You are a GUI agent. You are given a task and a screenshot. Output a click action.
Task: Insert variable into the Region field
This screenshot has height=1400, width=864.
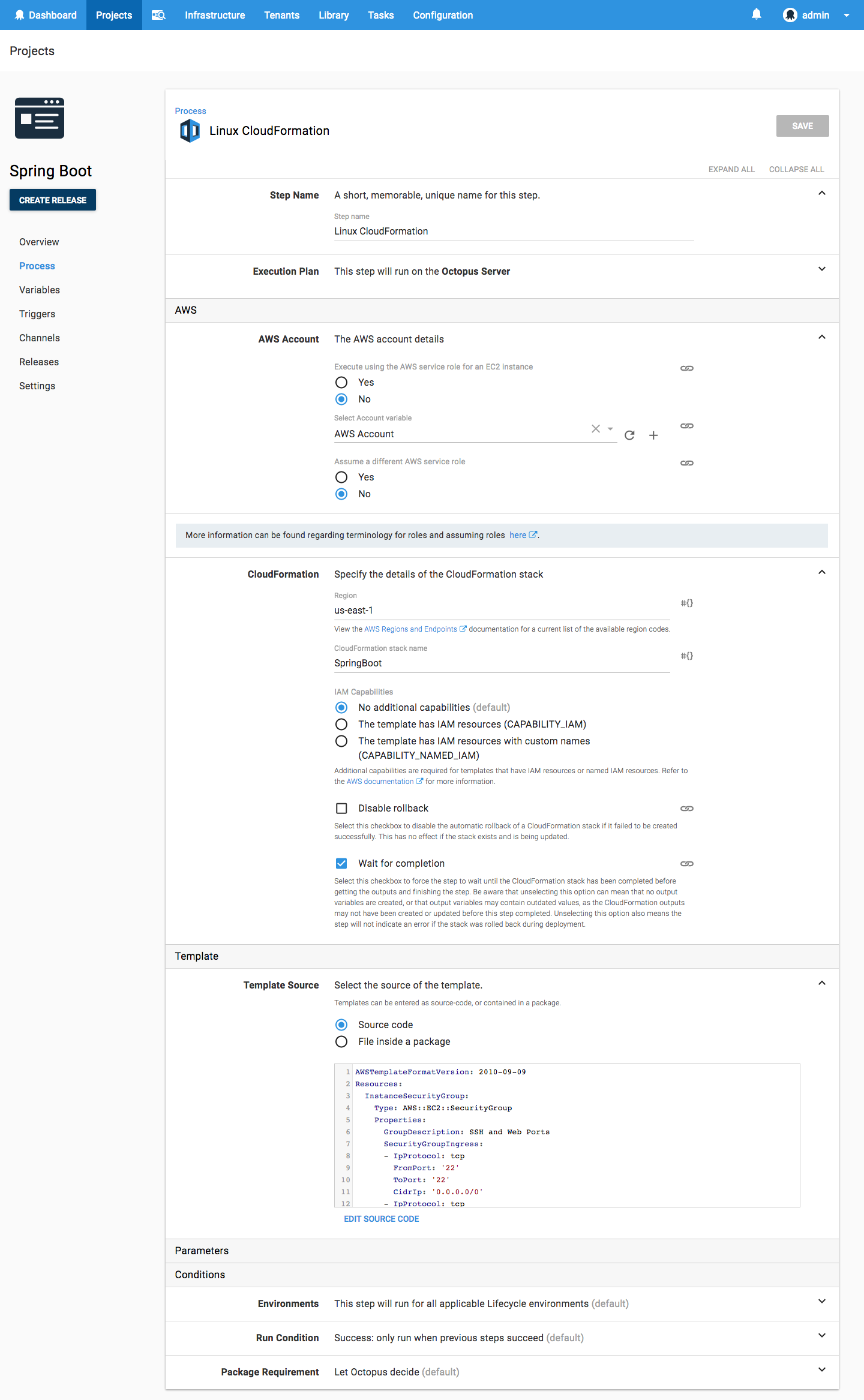[x=687, y=603]
